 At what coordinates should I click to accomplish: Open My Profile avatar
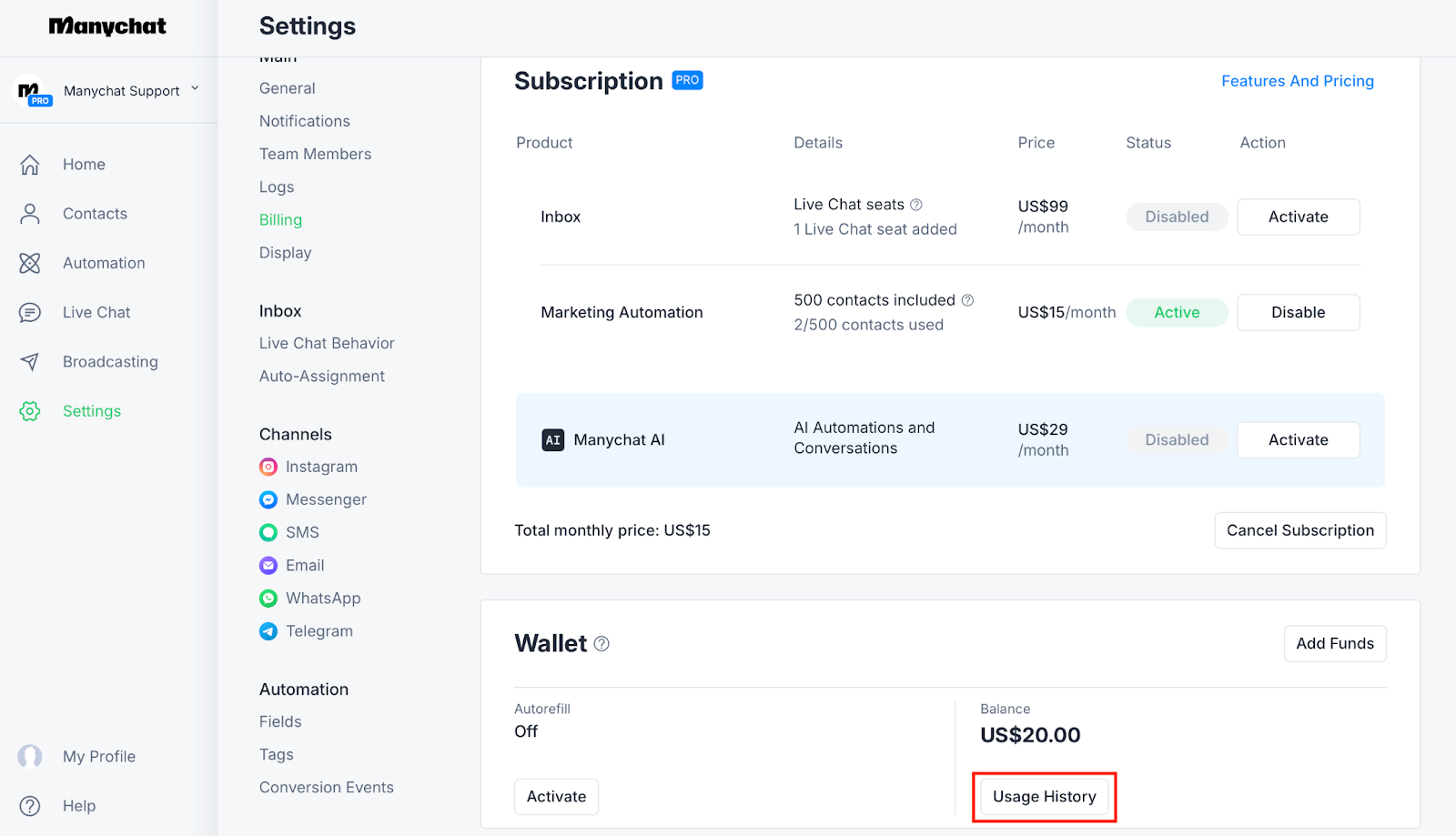tap(30, 757)
